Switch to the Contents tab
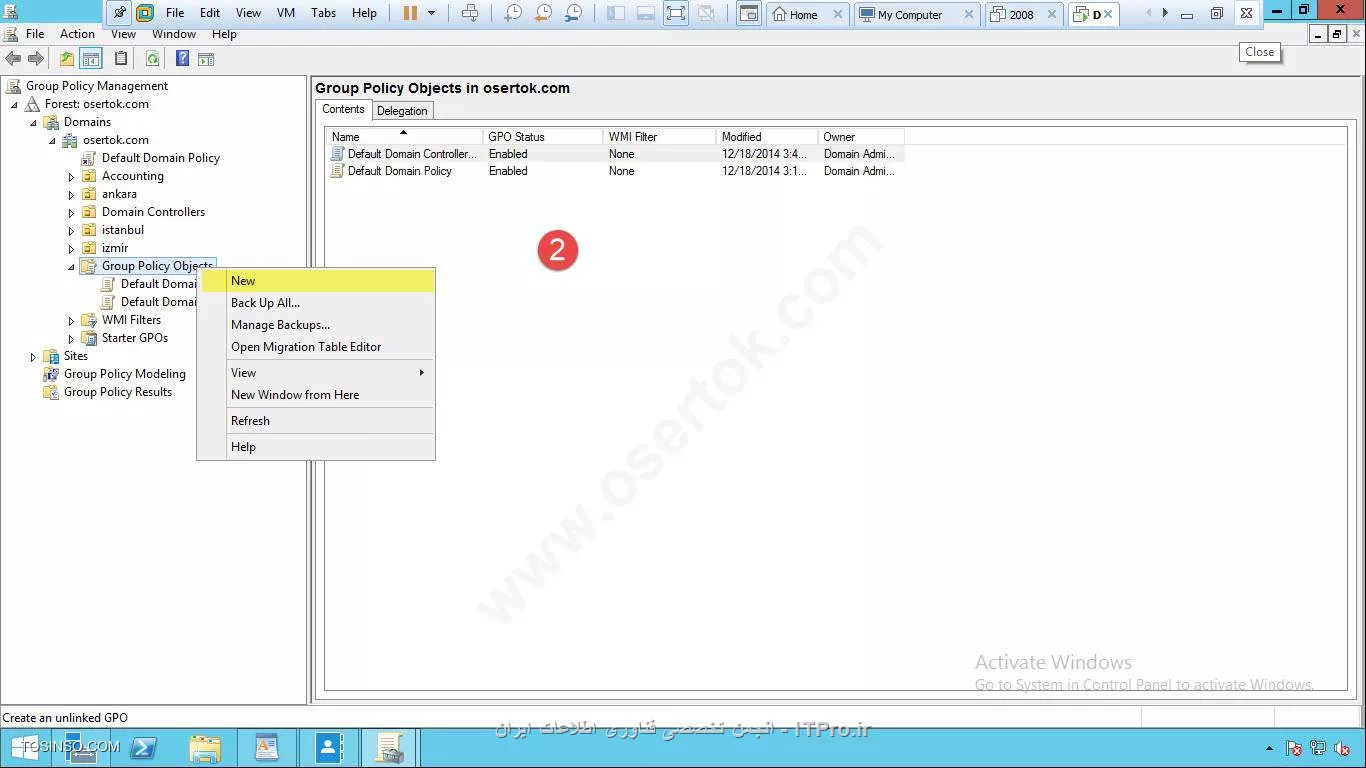The width and height of the screenshot is (1366, 768). tap(343, 109)
